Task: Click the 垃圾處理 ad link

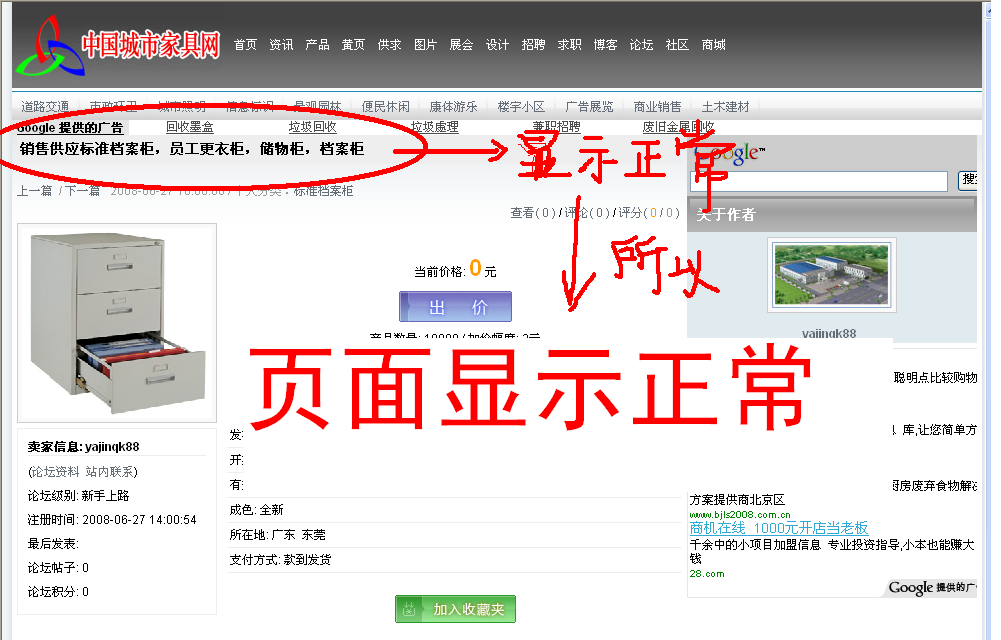Action: (435, 127)
